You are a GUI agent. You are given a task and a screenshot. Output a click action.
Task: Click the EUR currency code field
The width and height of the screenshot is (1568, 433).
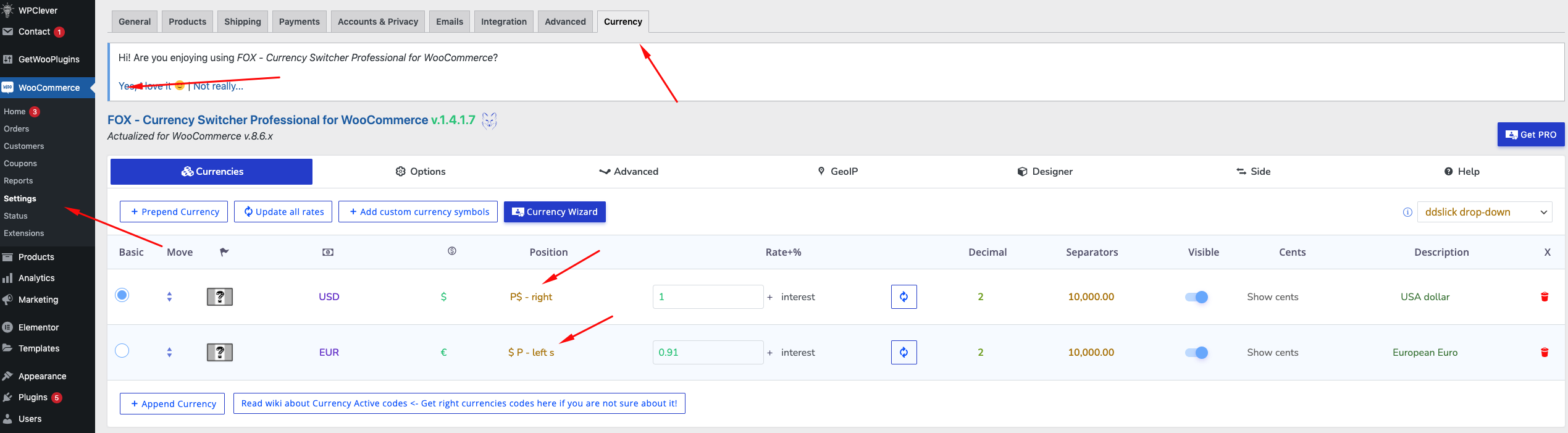pos(329,352)
